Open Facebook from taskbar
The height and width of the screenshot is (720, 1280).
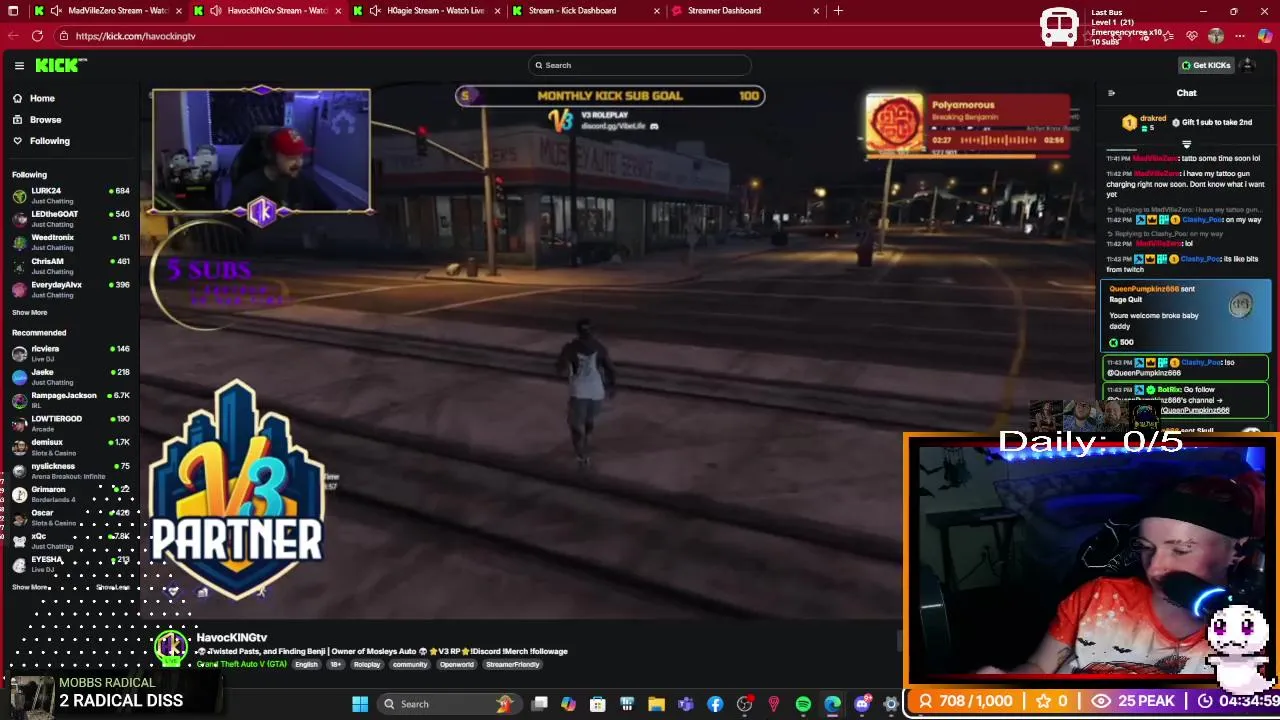715,704
